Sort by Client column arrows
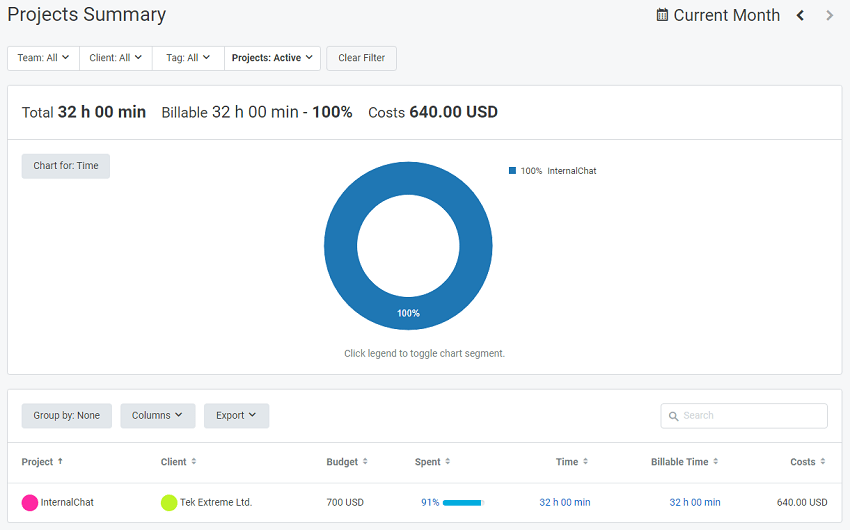This screenshot has height=530, width=850. coord(194,462)
